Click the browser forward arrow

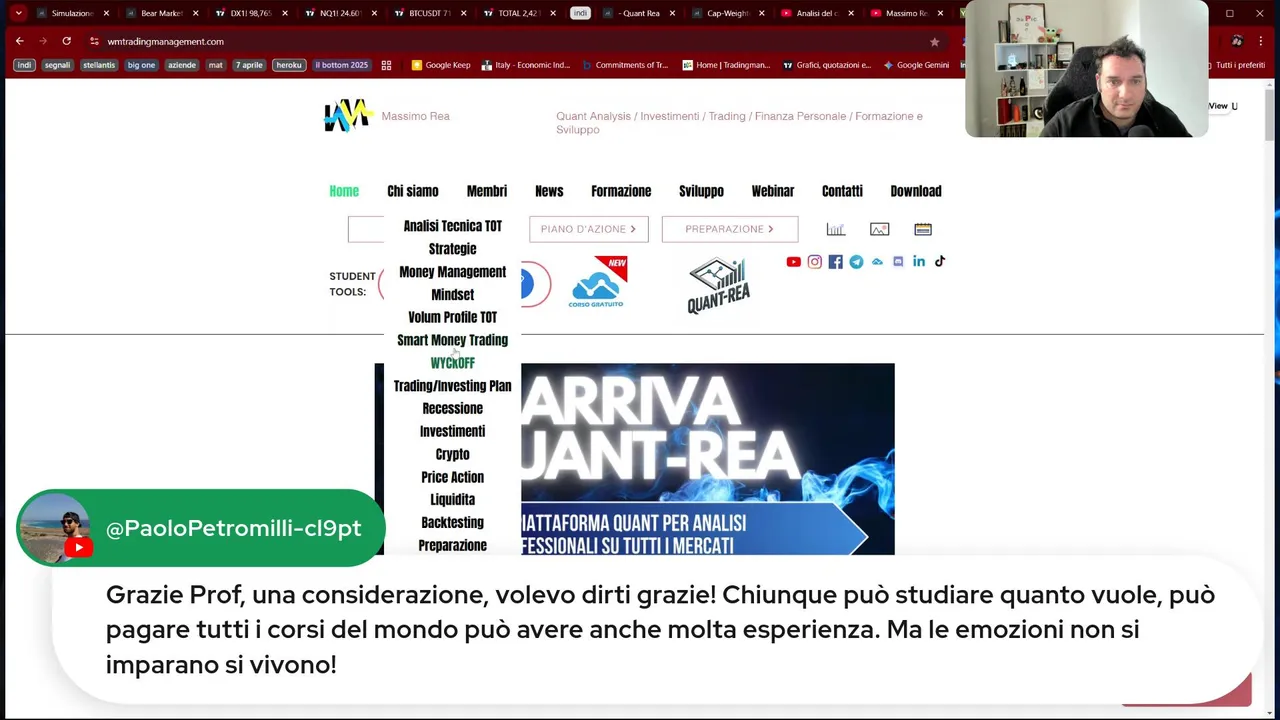pyautogui.click(x=43, y=41)
